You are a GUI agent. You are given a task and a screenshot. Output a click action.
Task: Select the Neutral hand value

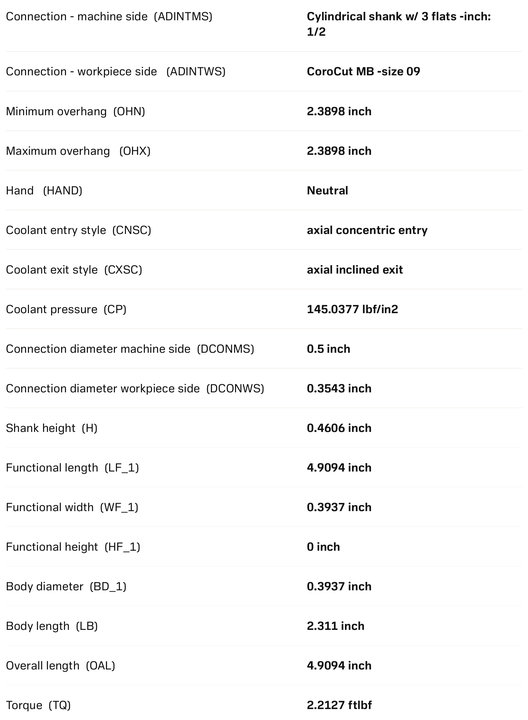[x=327, y=191]
